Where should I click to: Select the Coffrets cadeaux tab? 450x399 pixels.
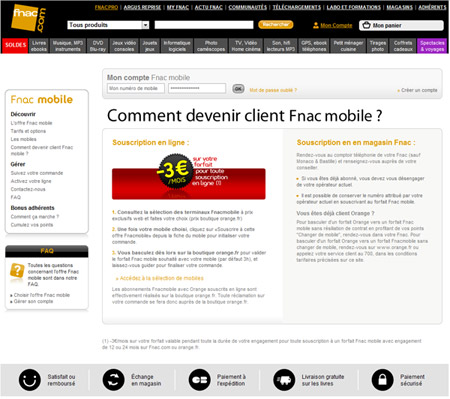[x=403, y=46]
